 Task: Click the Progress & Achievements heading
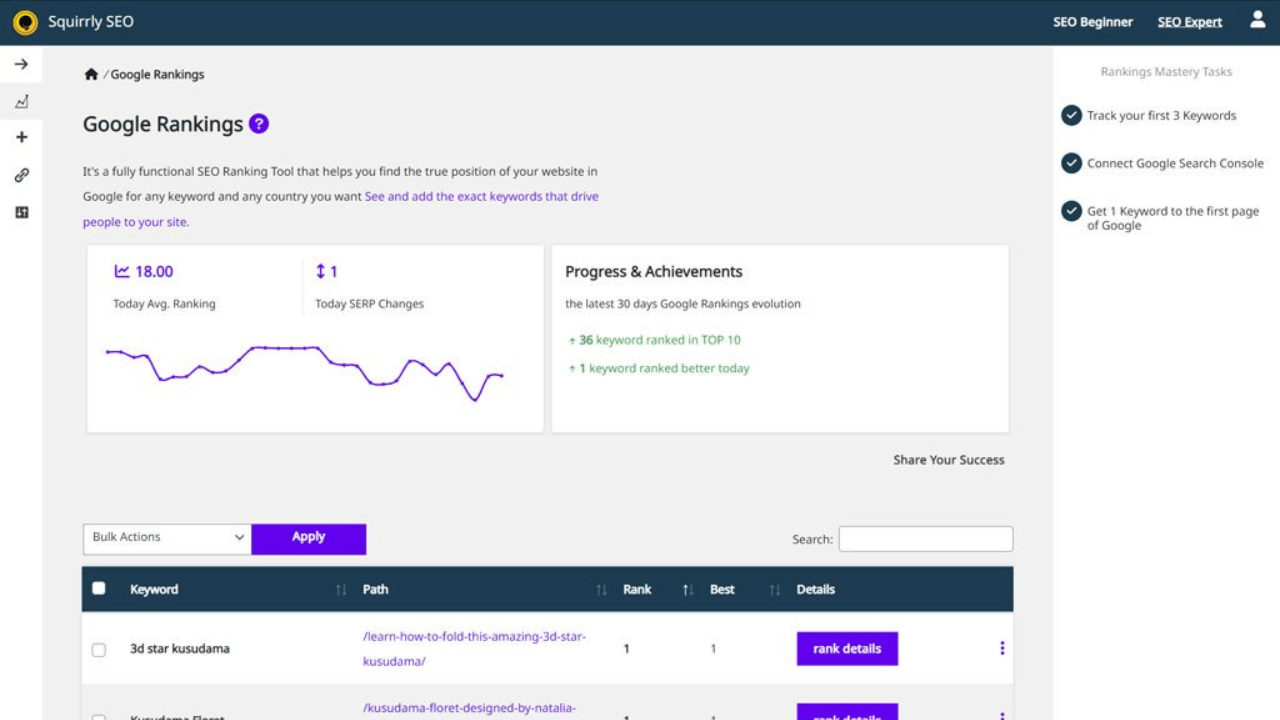click(654, 272)
